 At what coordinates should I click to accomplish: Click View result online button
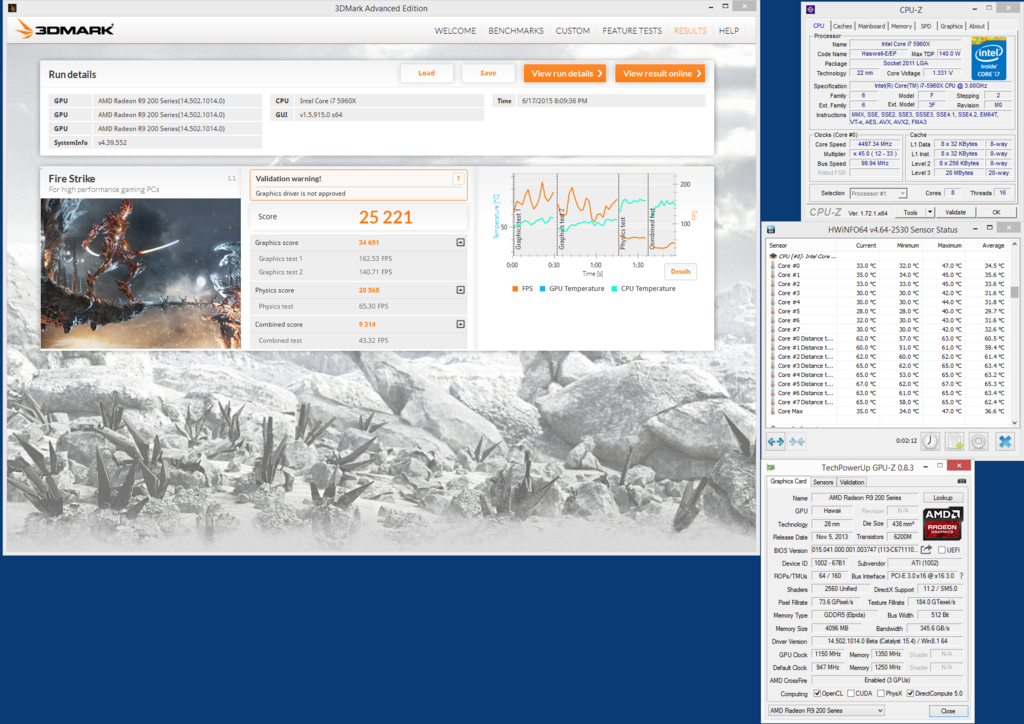pyautogui.click(x=660, y=73)
